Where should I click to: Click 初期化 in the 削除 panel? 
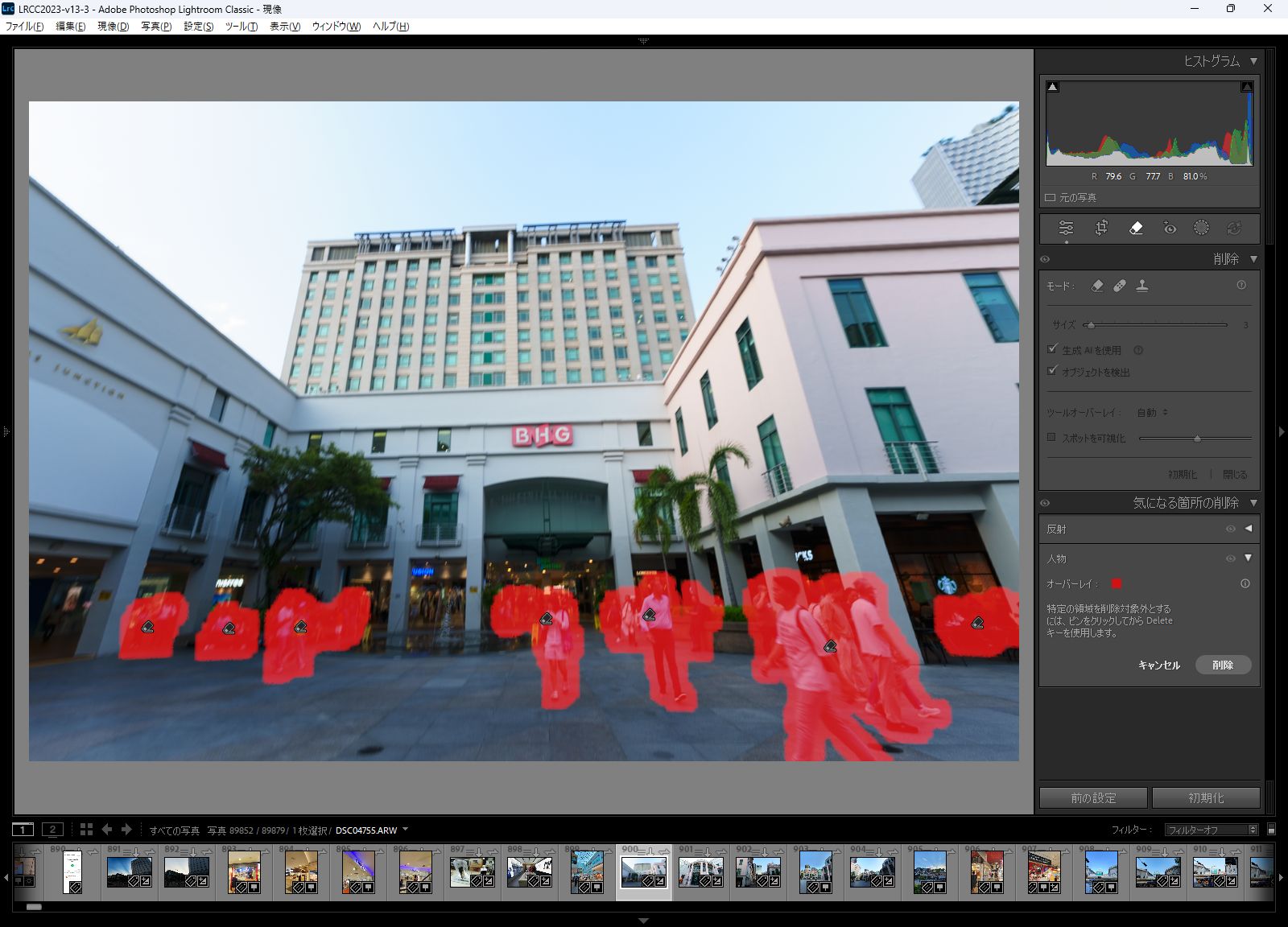[1183, 475]
